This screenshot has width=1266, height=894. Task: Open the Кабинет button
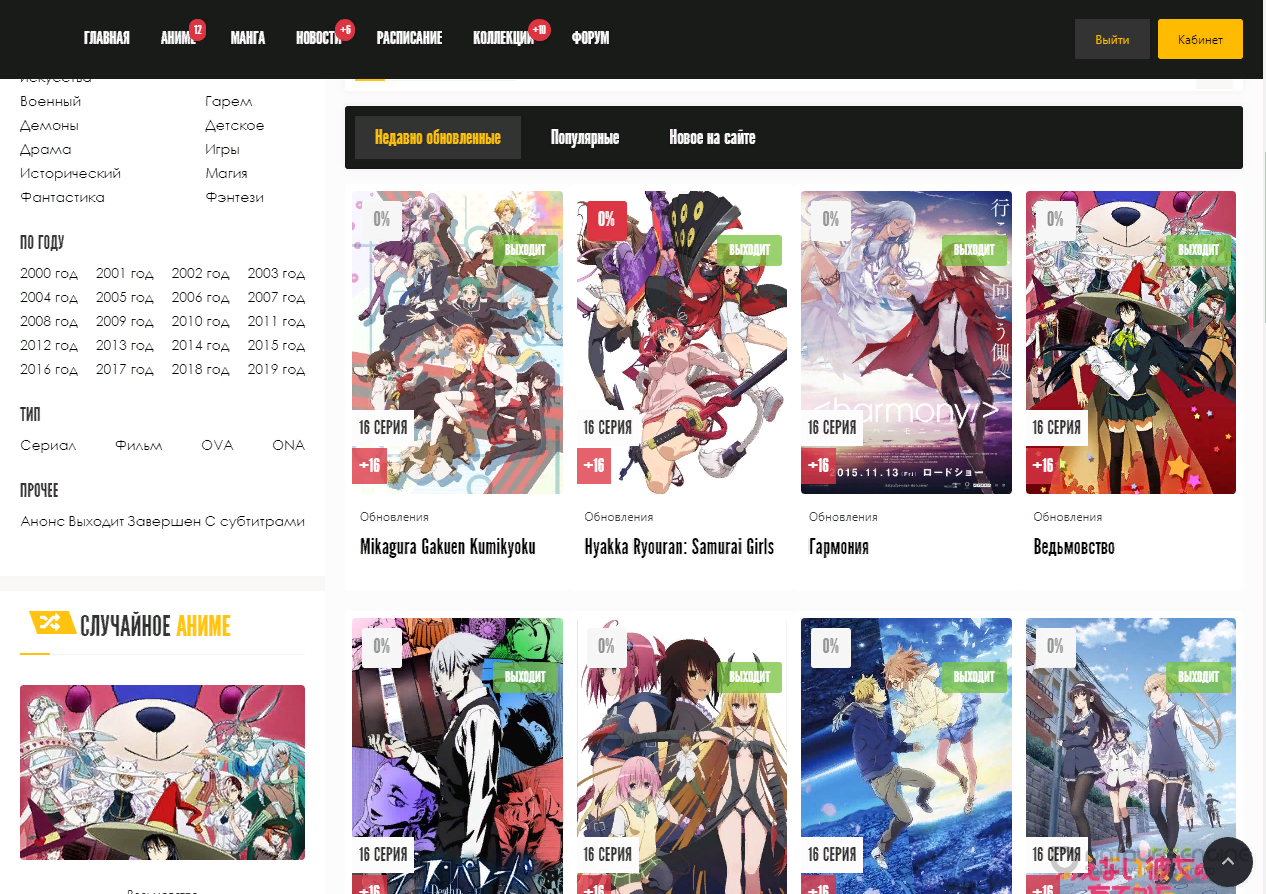(1200, 39)
